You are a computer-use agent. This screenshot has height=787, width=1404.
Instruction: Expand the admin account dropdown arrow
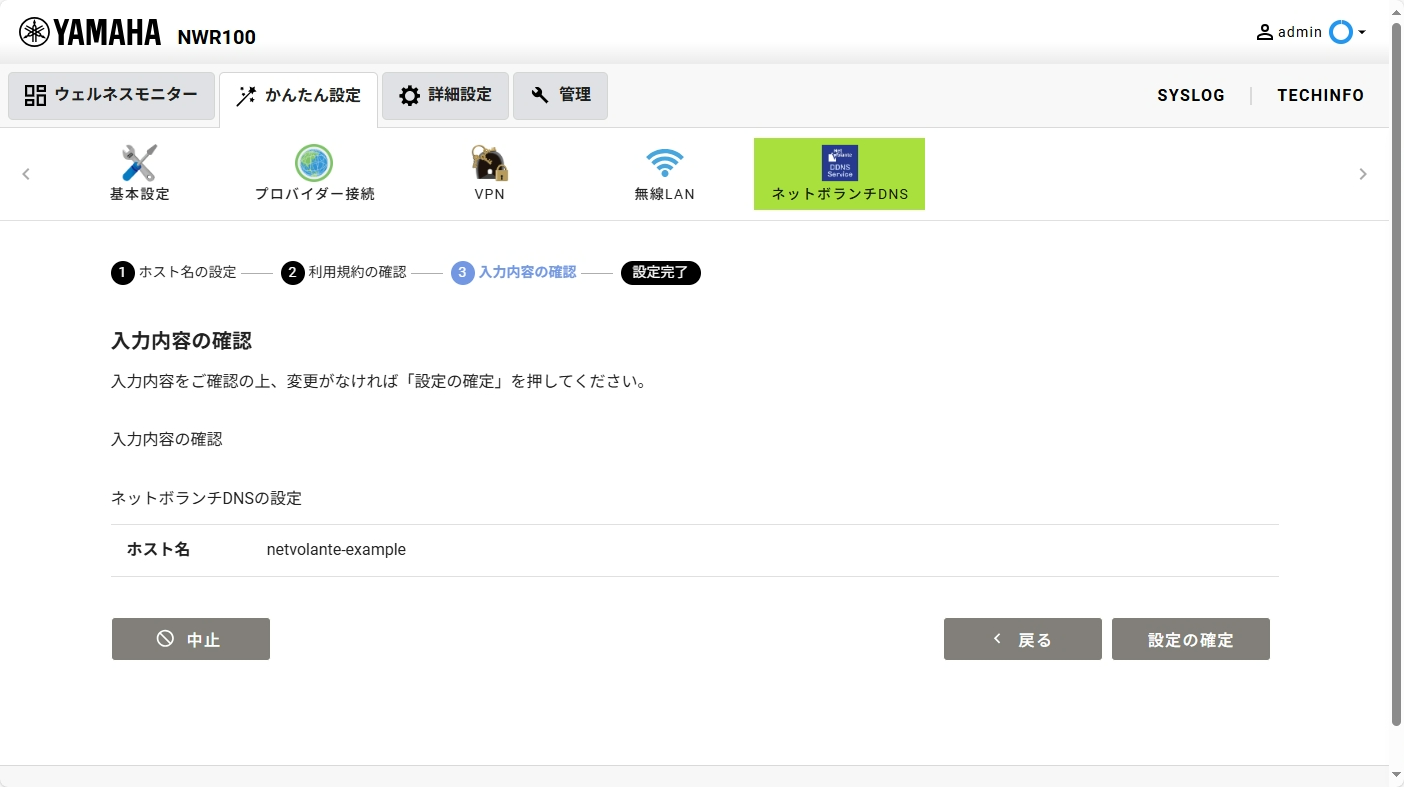pyautogui.click(x=1362, y=33)
